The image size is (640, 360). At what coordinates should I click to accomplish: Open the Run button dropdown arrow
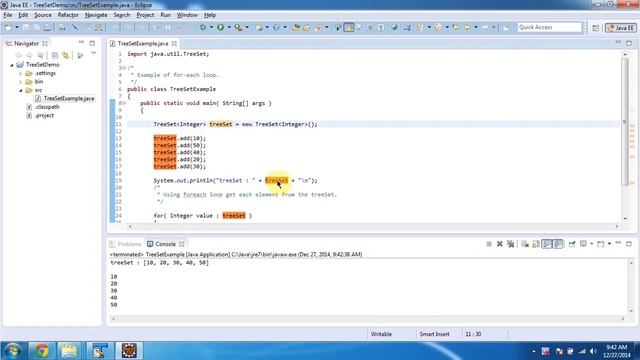point(229,27)
